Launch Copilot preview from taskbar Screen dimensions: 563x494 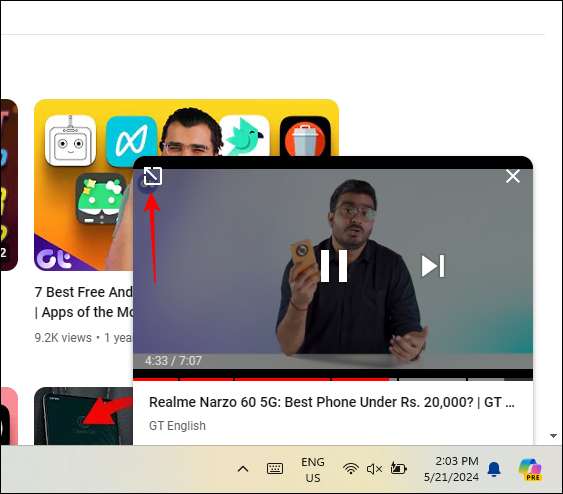tap(530, 469)
